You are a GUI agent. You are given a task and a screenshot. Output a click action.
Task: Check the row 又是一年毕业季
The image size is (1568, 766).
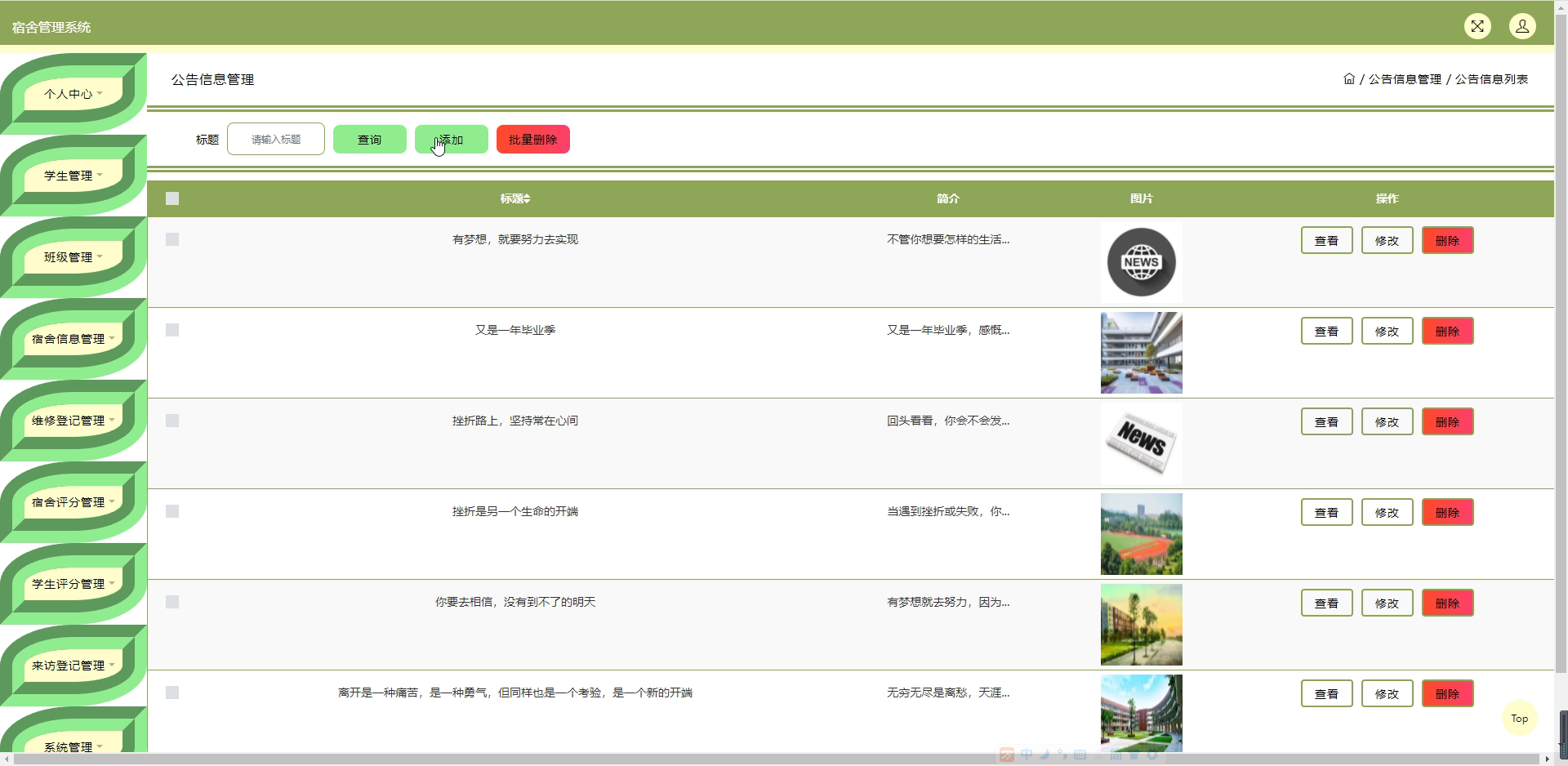[x=172, y=330]
